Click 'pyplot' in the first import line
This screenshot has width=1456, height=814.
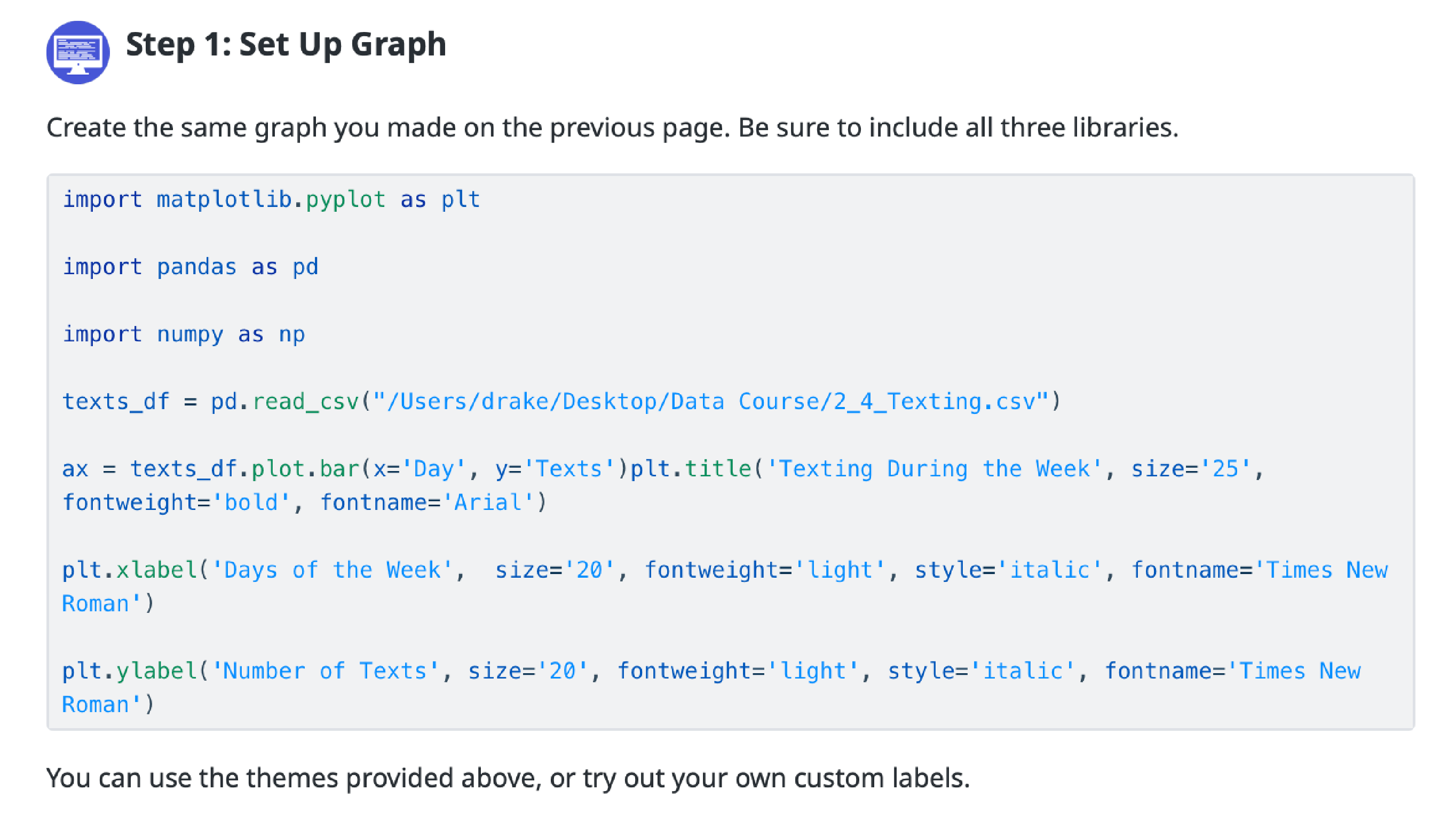pos(345,199)
